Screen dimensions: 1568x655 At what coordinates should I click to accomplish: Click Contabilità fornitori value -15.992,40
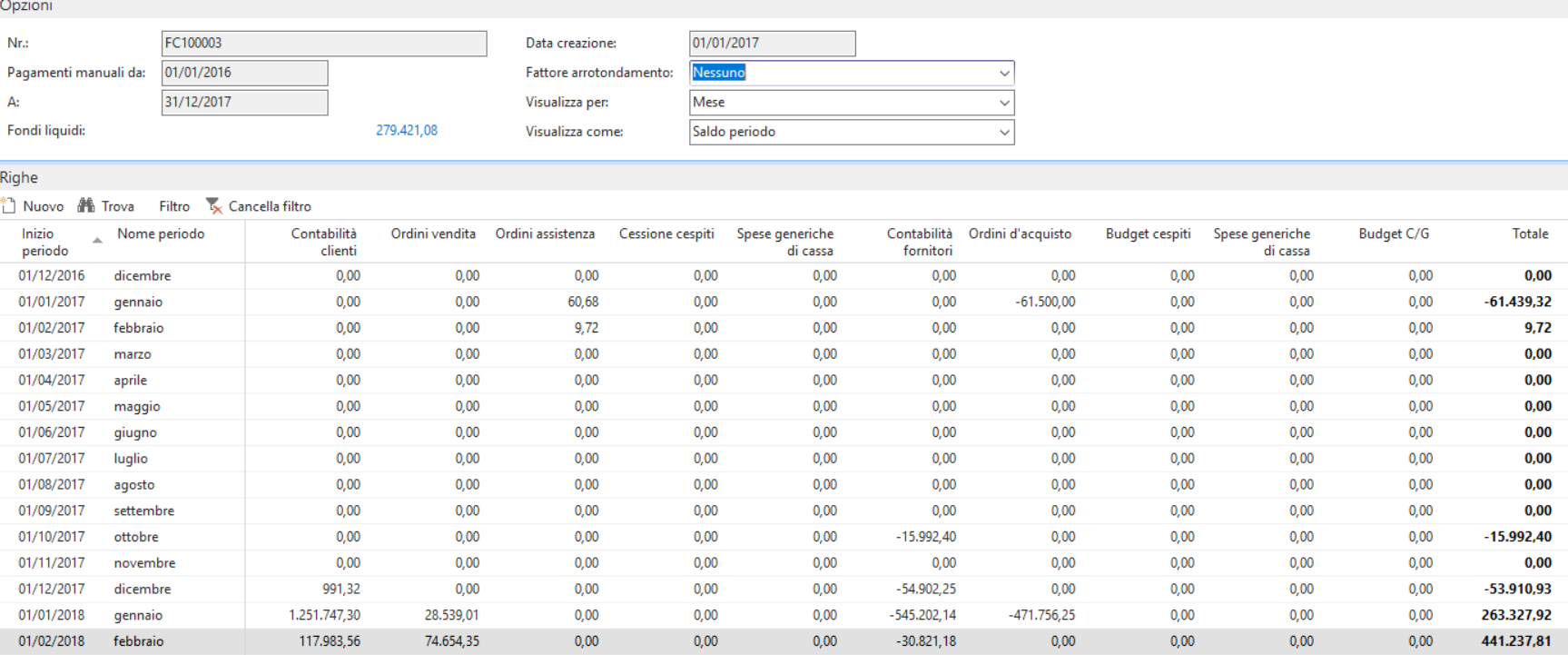[926, 537]
